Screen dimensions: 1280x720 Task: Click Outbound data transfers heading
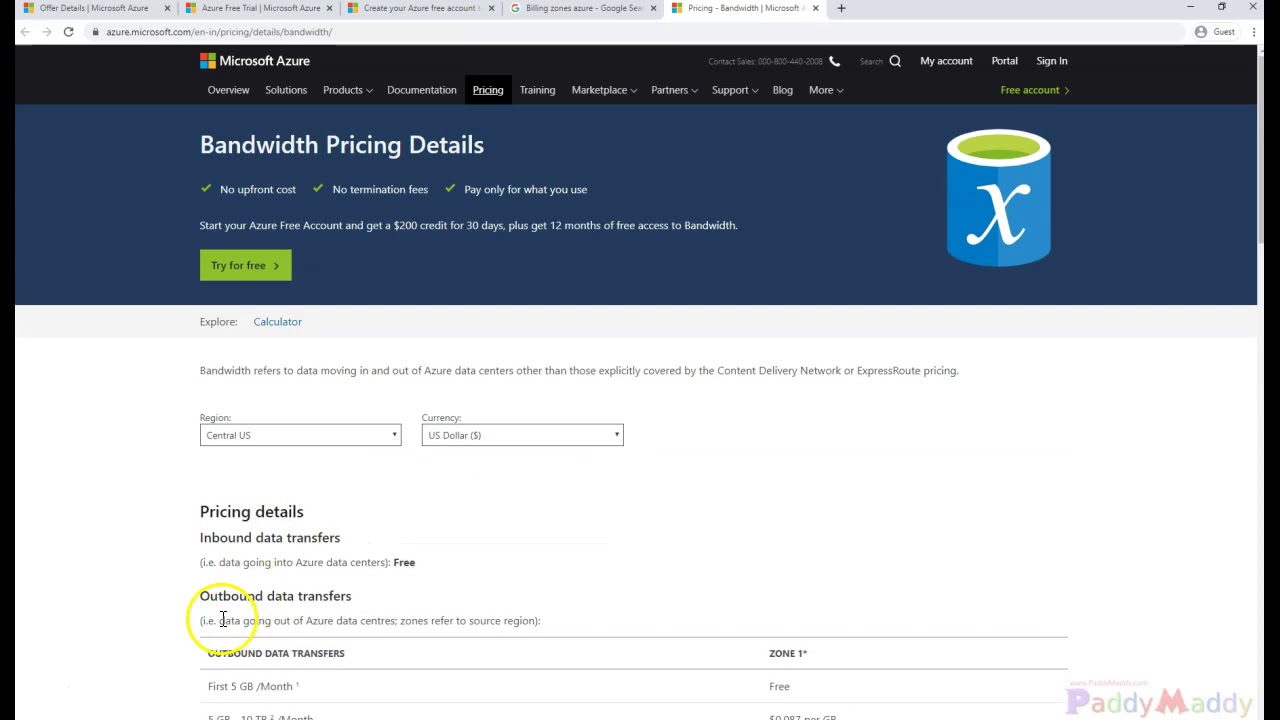pyautogui.click(x=275, y=596)
